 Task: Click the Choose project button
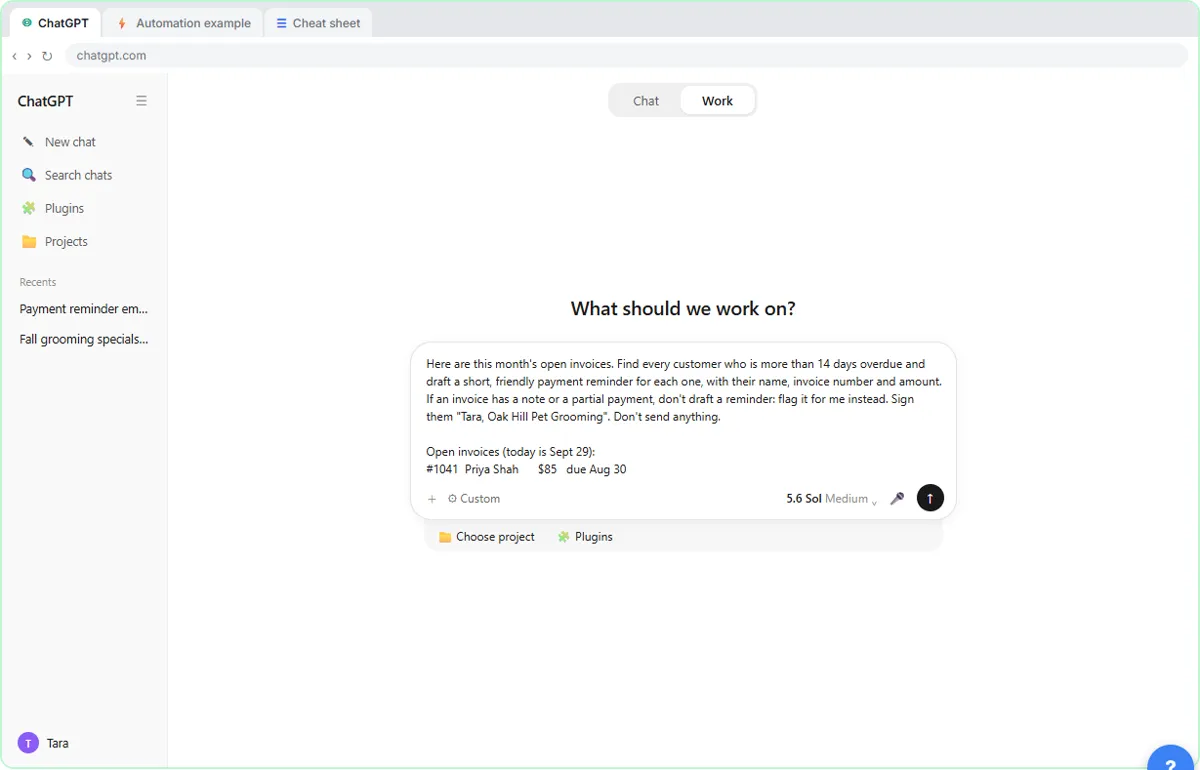pyautogui.click(x=487, y=537)
